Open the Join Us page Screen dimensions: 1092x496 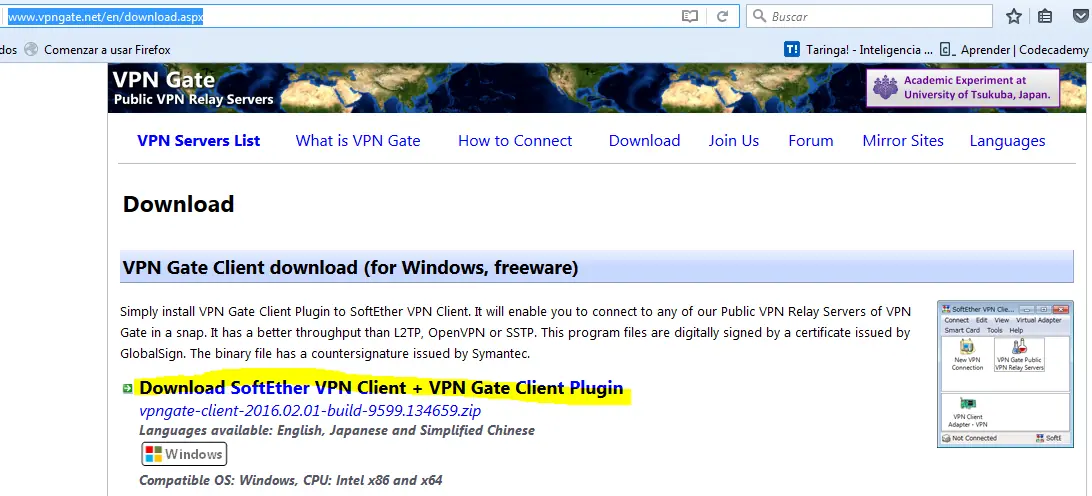tap(734, 141)
